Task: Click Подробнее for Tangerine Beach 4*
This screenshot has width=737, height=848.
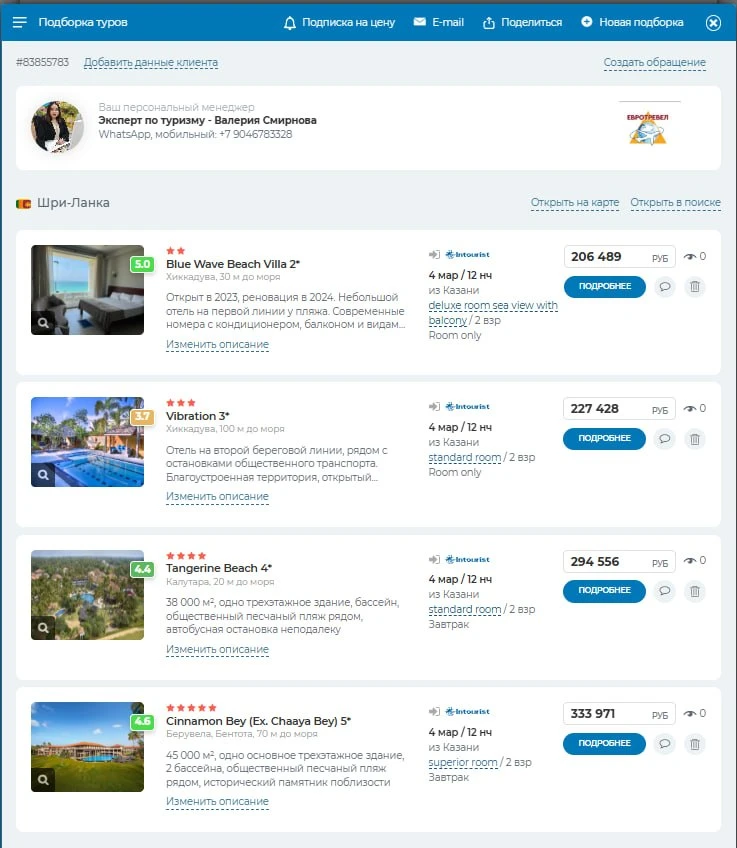Action: tap(605, 590)
